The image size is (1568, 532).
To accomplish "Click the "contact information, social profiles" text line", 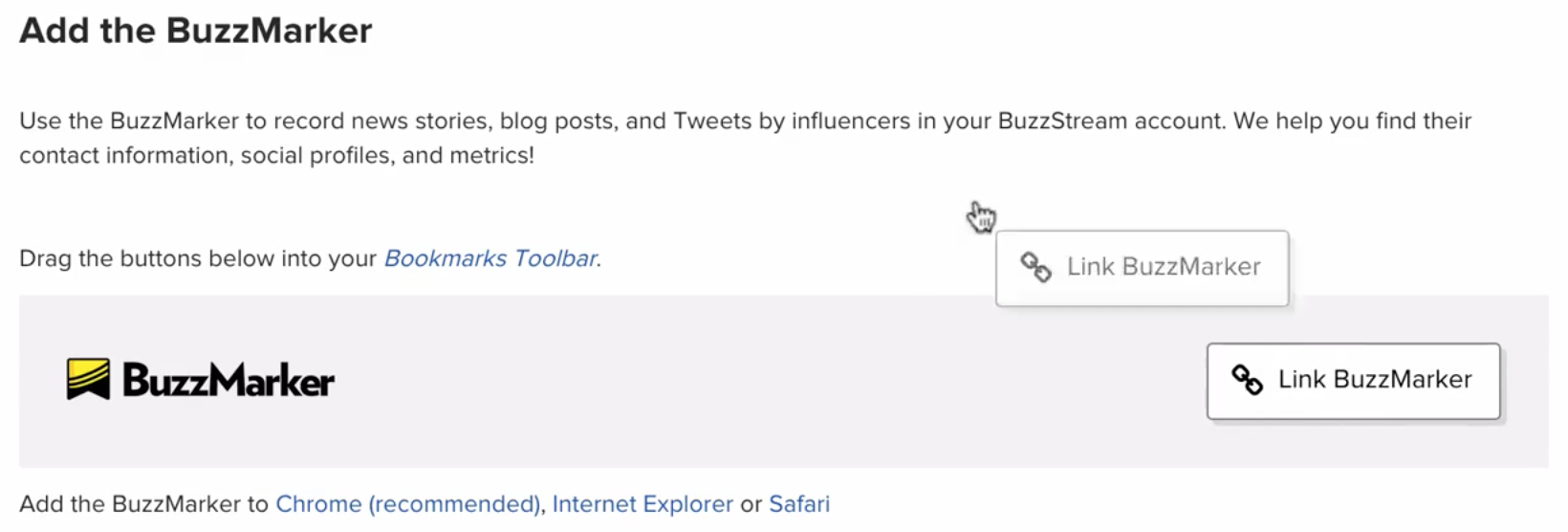I will [276, 156].
